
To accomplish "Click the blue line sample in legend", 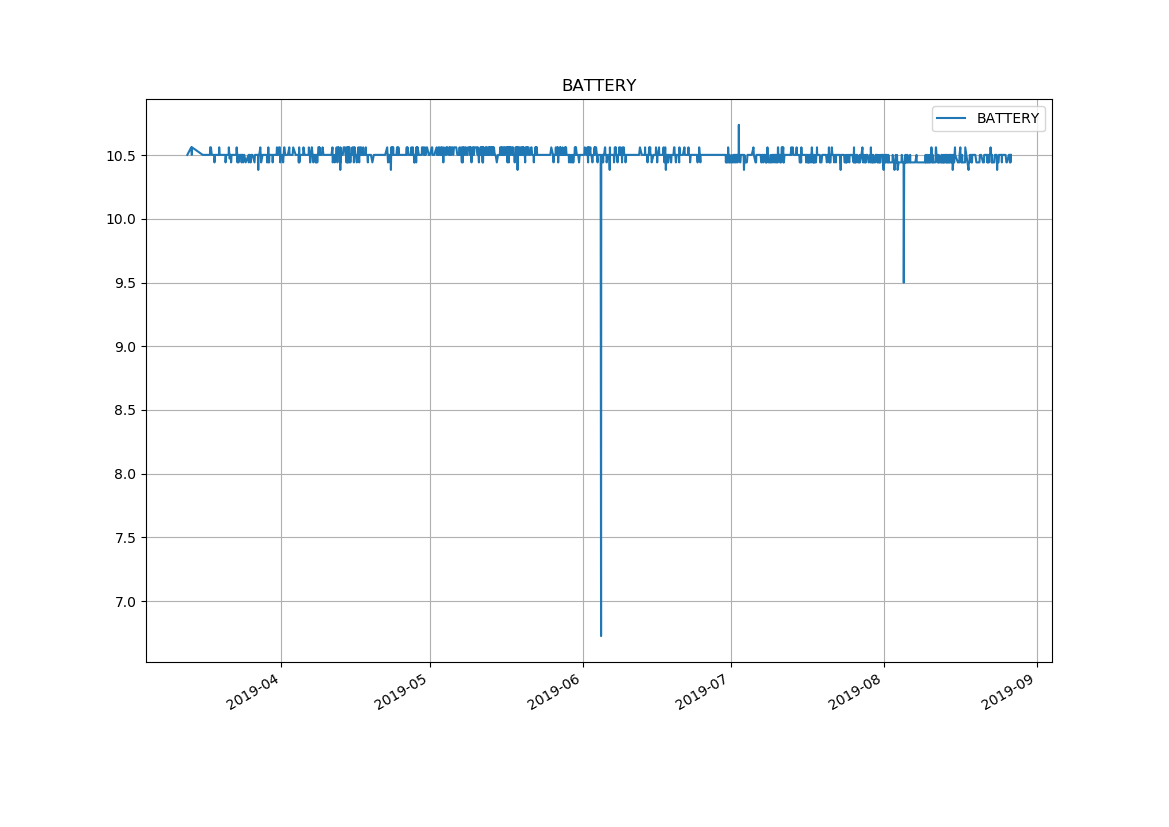I will [951, 119].
